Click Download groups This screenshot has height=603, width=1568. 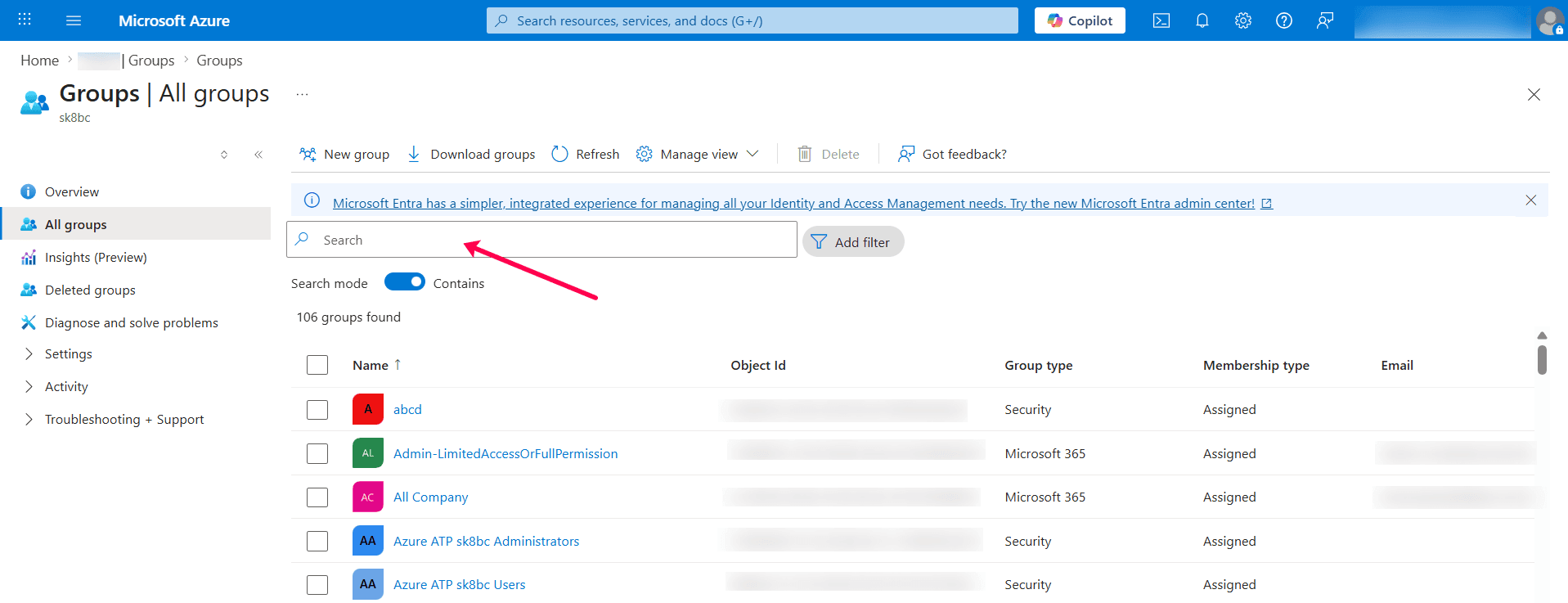(x=471, y=154)
